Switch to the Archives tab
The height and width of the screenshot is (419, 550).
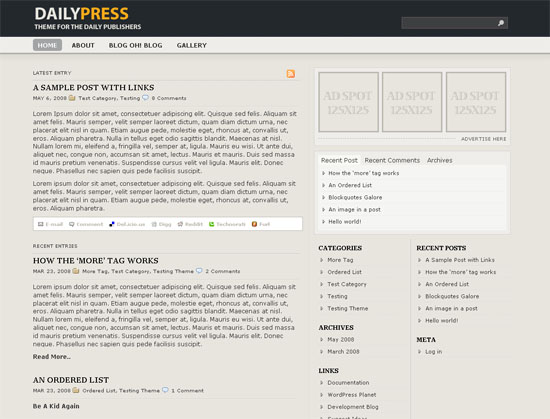pos(440,160)
